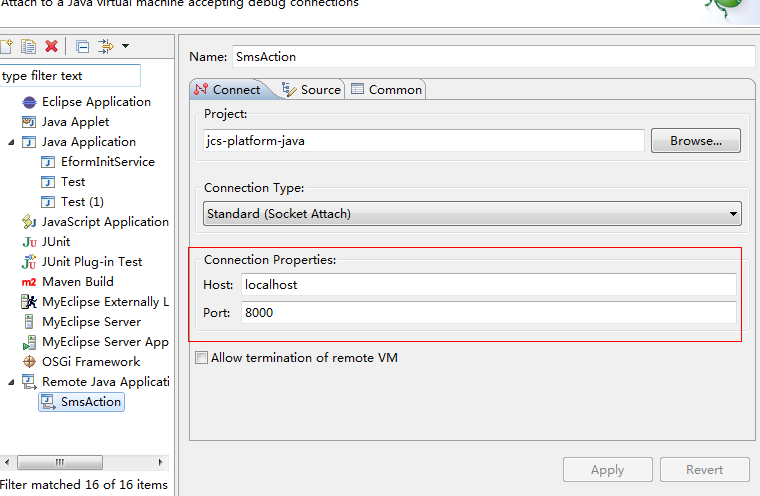Image resolution: width=760 pixels, height=496 pixels.
Task: Click the OSGi Framework label
Action: coord(91,362)
